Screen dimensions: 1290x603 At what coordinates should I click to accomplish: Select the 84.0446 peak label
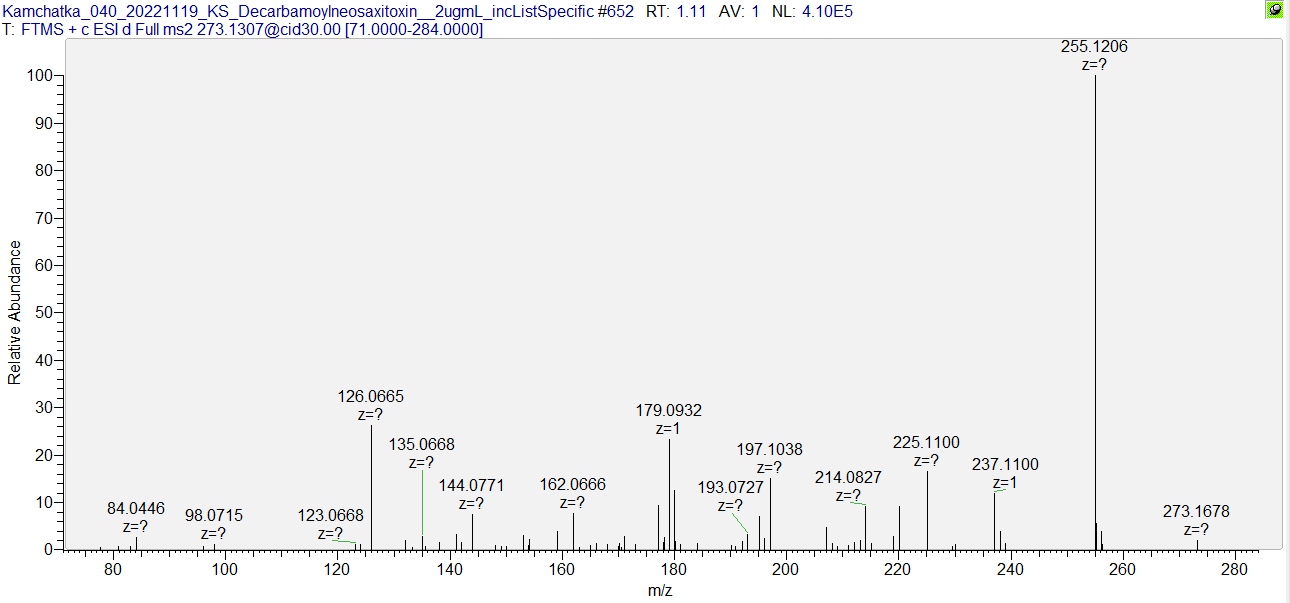coord(136,509)
